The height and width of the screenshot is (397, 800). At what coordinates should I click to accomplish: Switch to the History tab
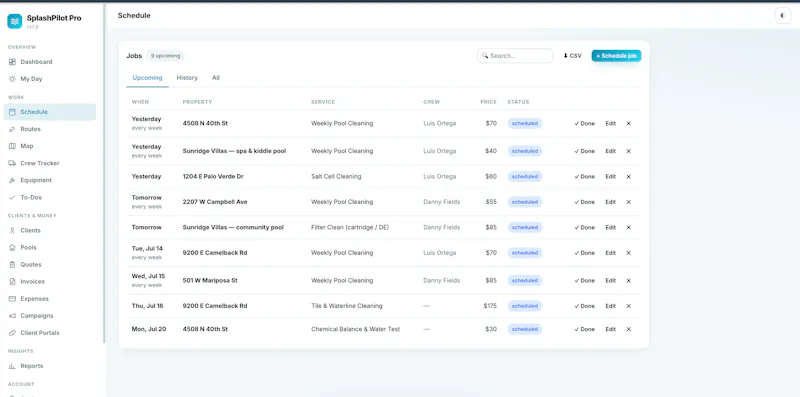coord(187,78)
